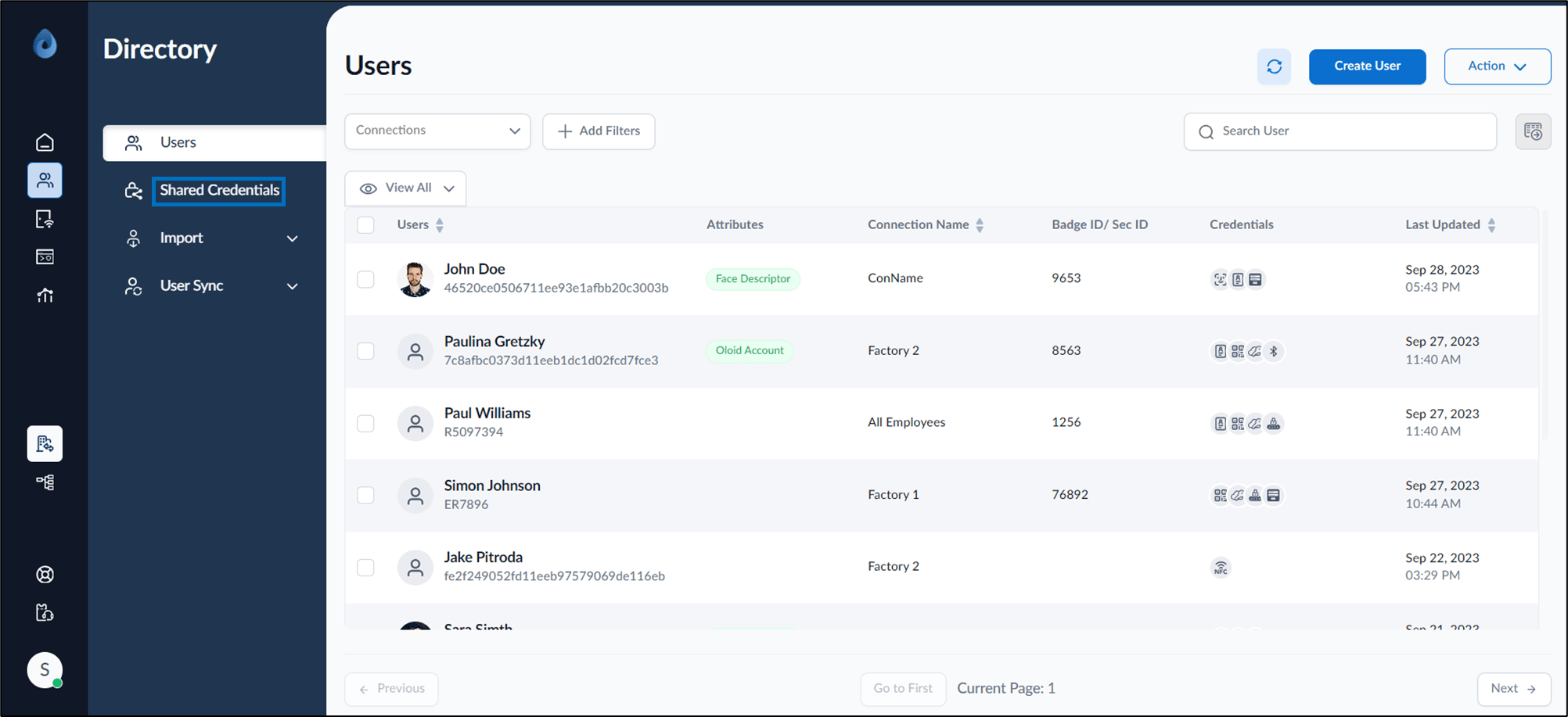Click the highlighted building settings icon
This screenshot has width=1568, height=717.
click(x=45, y=444)
